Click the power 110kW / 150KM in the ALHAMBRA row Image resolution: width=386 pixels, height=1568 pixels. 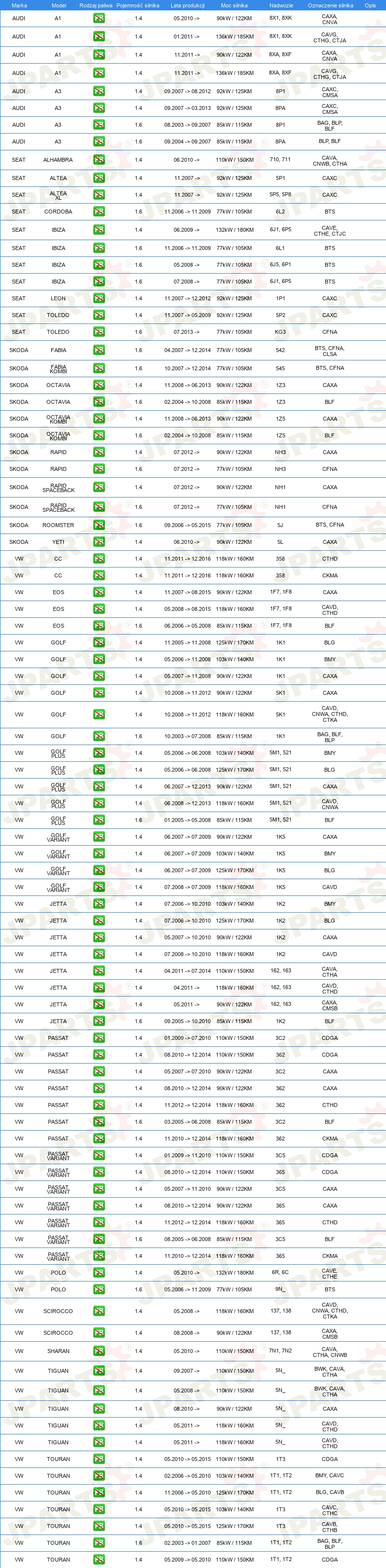[235, 160]
